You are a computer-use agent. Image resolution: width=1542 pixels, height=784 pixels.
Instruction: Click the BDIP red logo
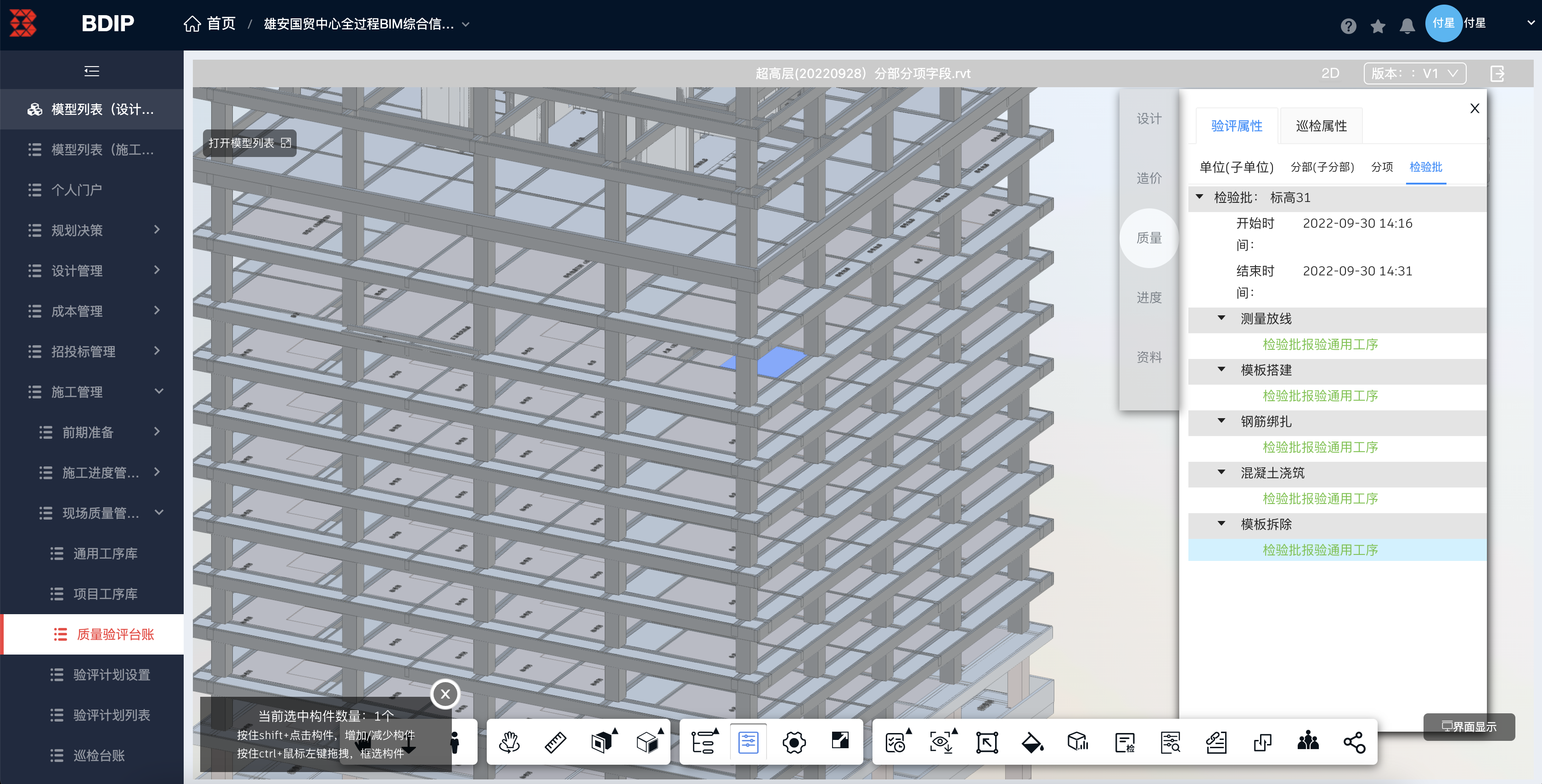(x=23, y=23)
